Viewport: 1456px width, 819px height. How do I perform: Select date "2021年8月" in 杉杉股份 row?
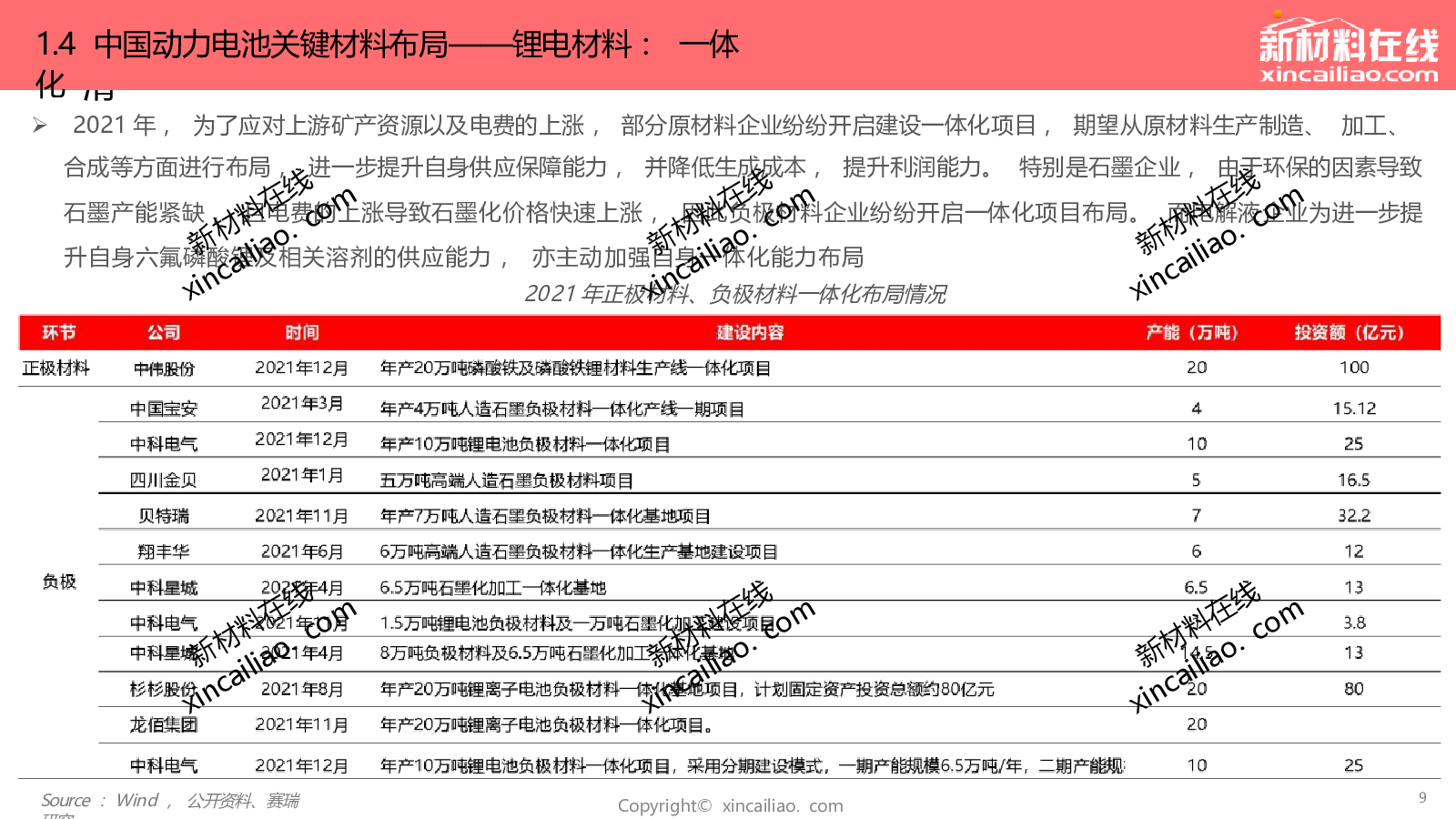(302, 689)
